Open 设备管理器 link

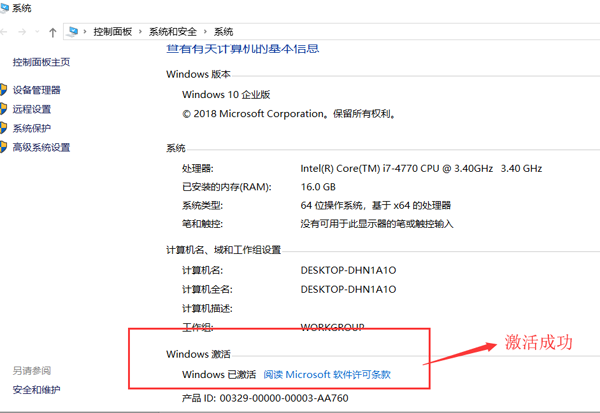(x=36, y=90)
